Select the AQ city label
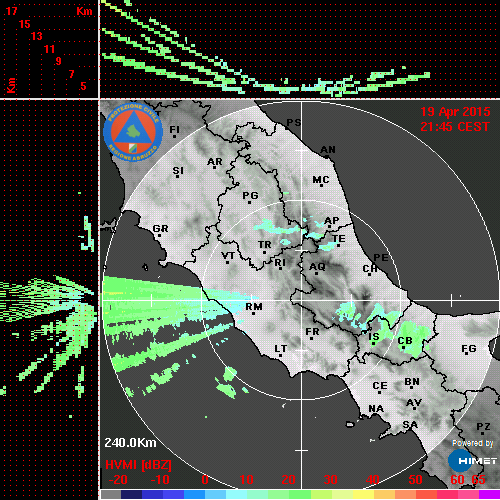 click(317, 266)
